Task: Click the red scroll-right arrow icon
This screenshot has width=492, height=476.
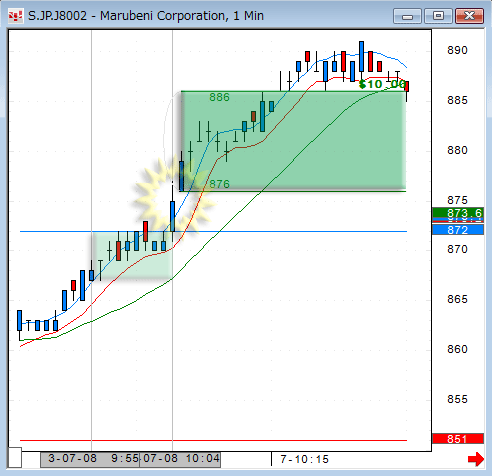Action: pyautogui.click(x=476, y=459)
